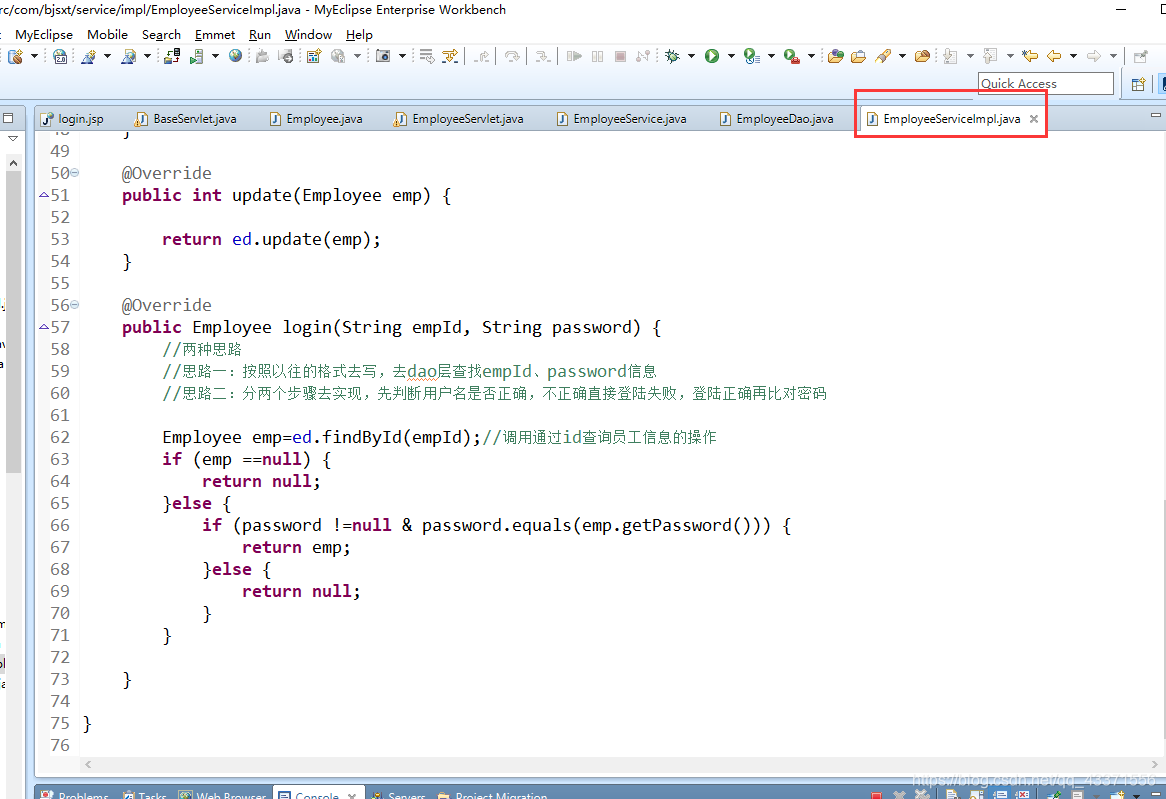The height and width of the screenshot is (799, 1166).
Task: Open a new perspective beside Quick Access
Action: click(1138, 83)
